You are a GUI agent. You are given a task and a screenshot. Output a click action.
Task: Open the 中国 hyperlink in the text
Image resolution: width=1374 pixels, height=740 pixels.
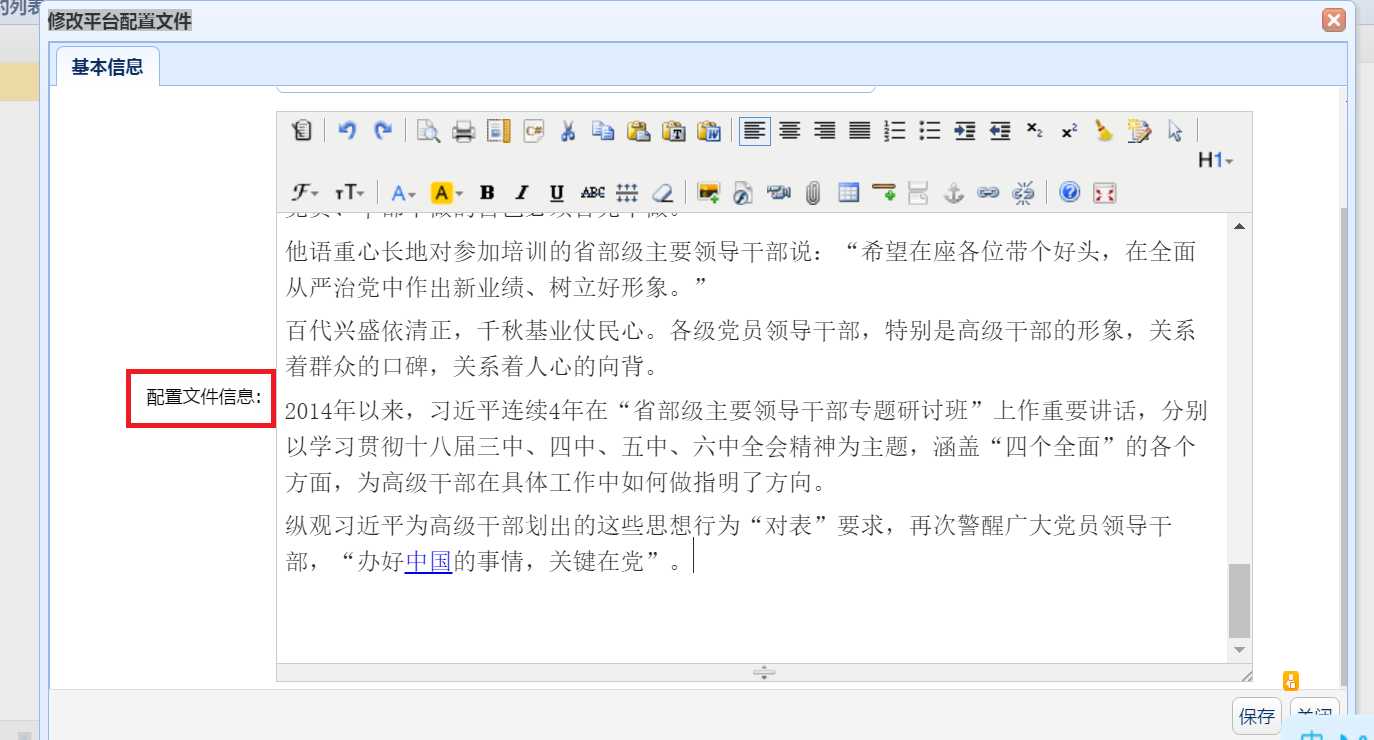pyautogui.click(x=429, y=561)
